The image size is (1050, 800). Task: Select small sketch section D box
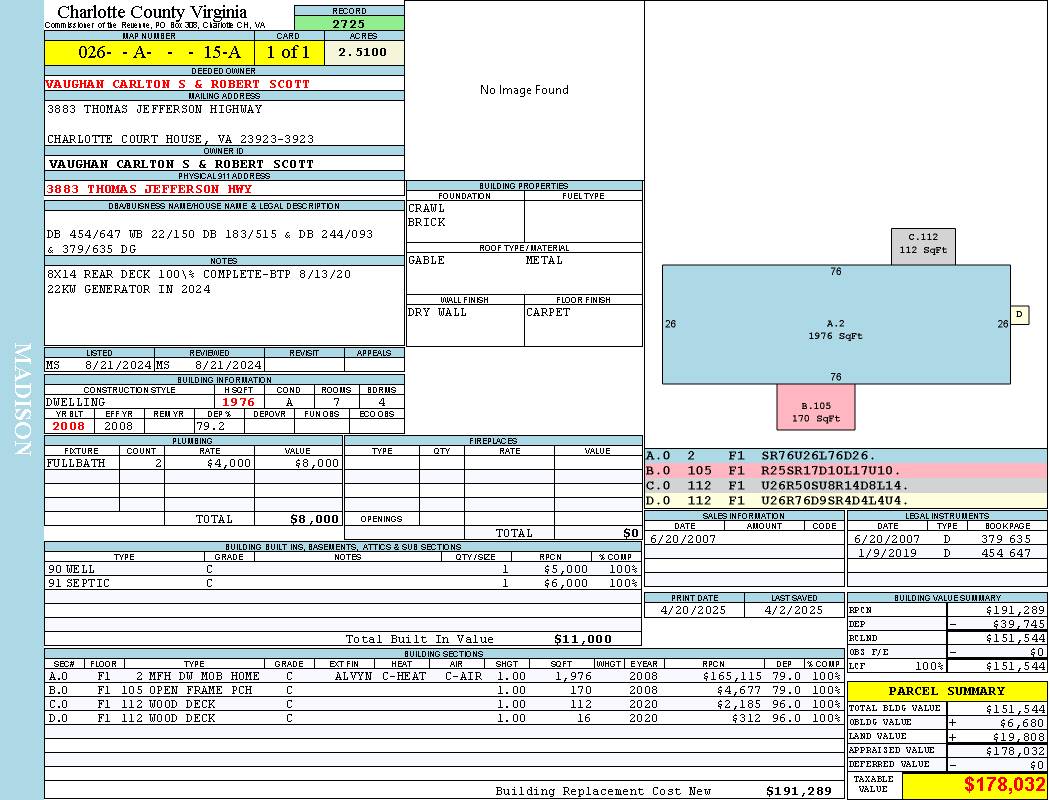[1019, 314]
